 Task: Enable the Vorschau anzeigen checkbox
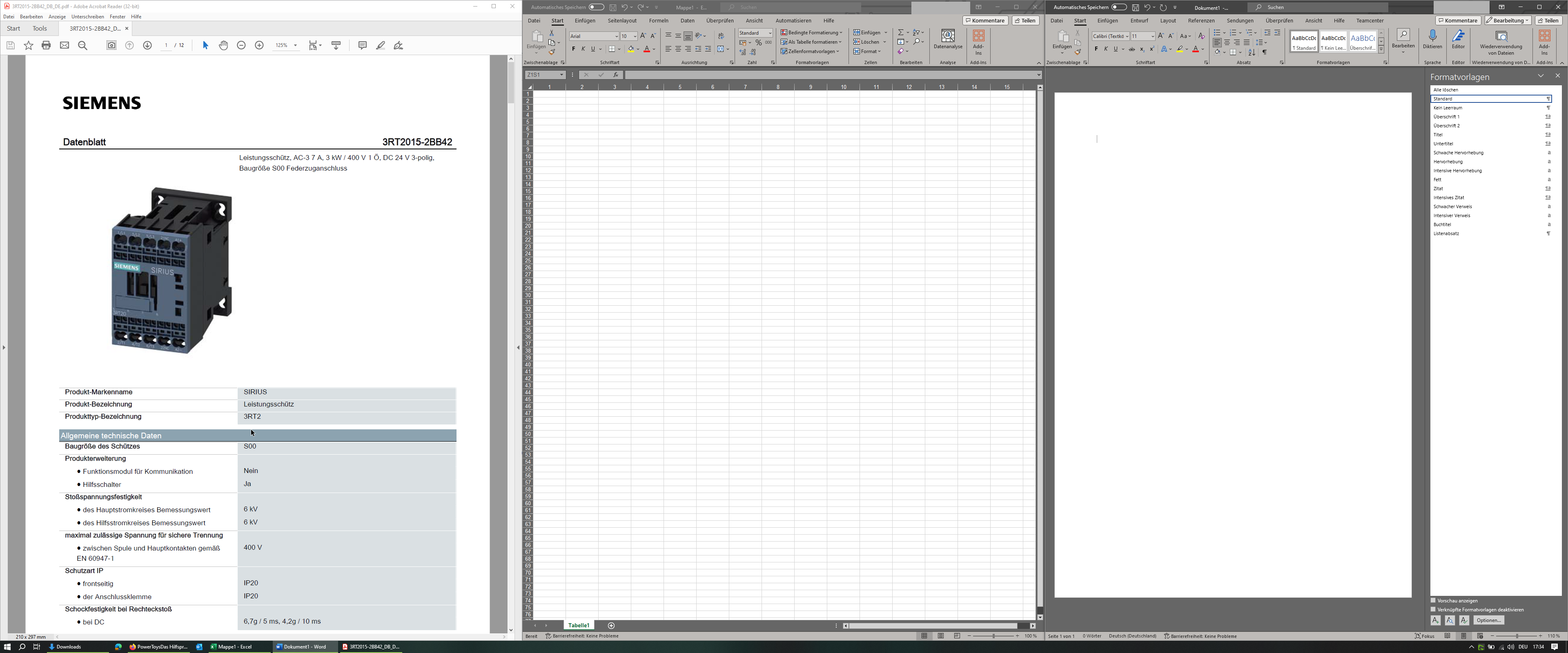[1434, 601]
